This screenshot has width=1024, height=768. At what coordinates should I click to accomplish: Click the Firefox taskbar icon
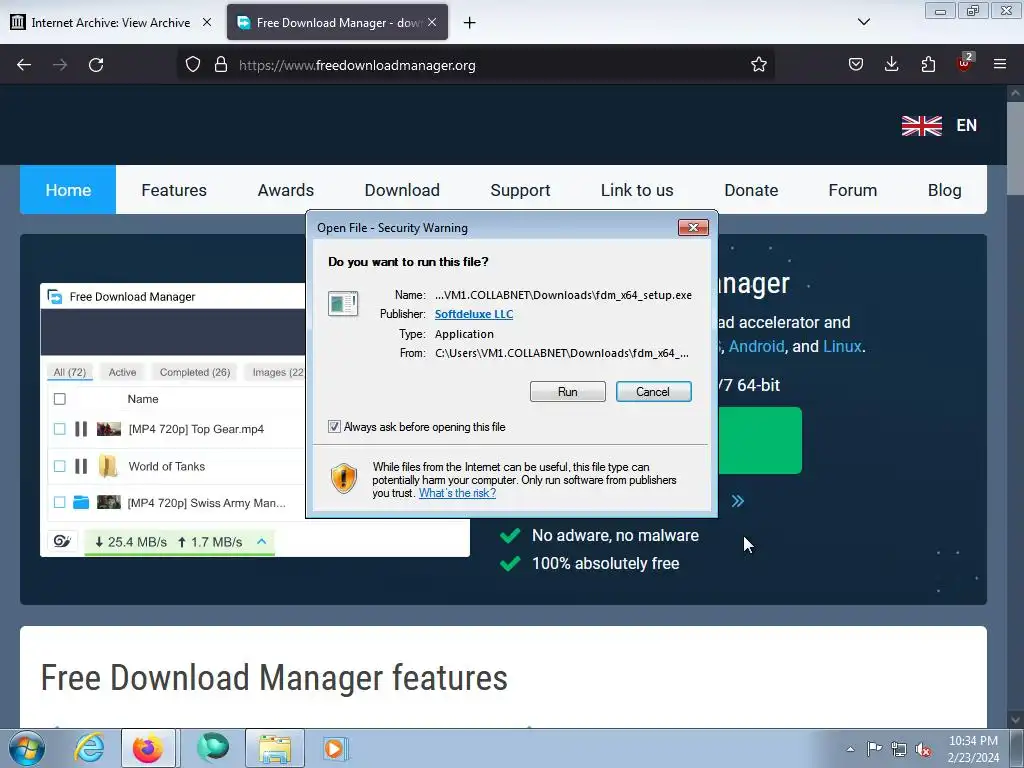coord(148,748)
